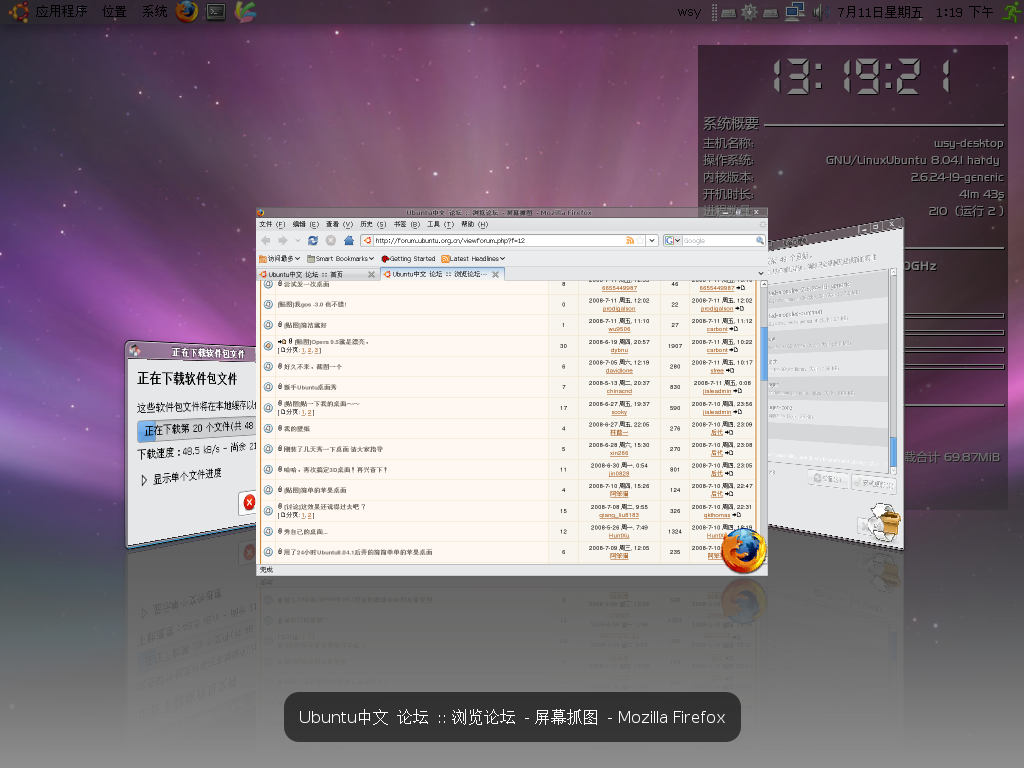Close the Ubuntu中文 论坛 首页 tab

click(x=372, y=274)
